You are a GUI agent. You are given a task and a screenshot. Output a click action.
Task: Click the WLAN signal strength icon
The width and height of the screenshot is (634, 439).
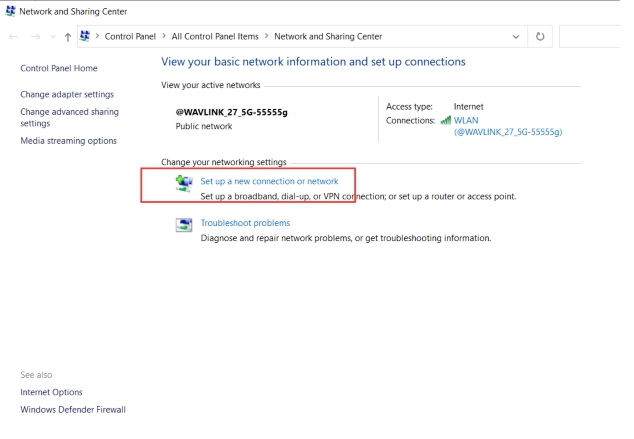(445, 120)
